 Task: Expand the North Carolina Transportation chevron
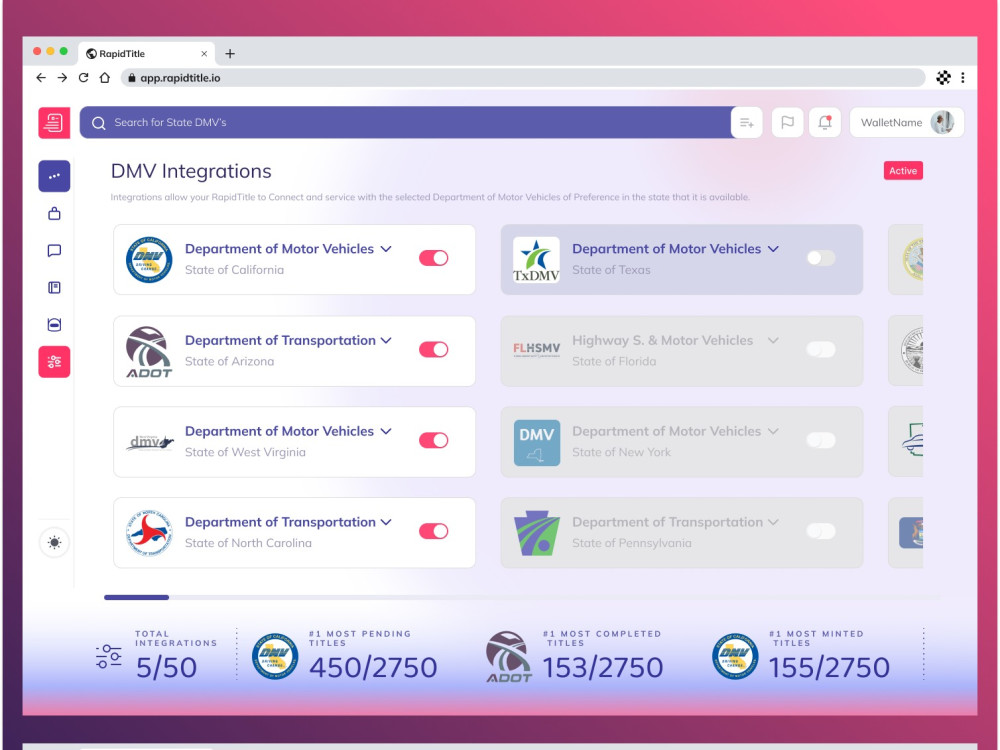[386, 522]
